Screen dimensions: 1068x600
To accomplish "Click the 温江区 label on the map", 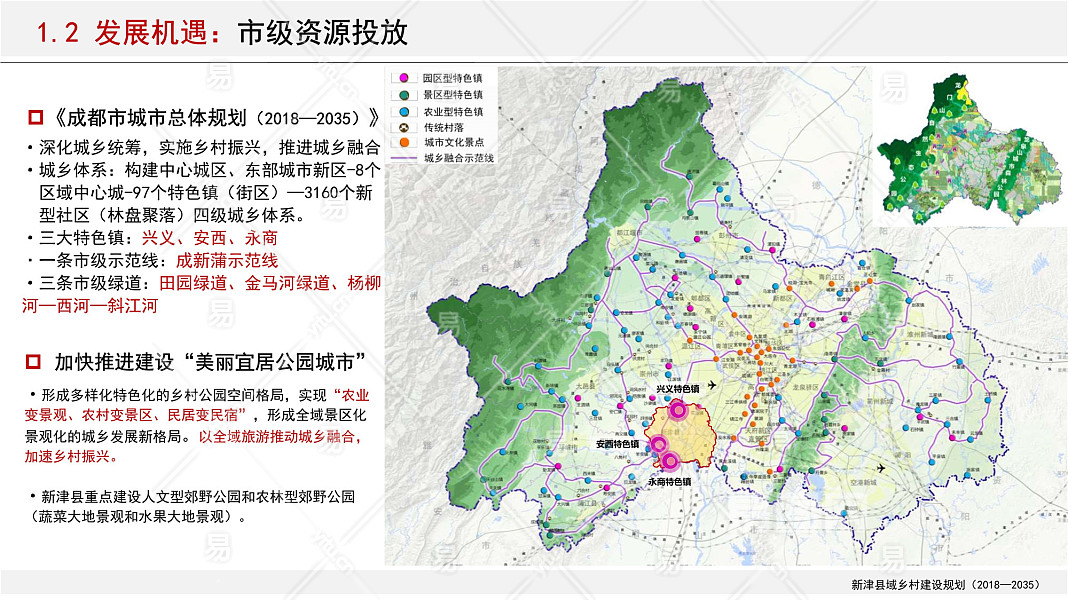I will 691,346.
